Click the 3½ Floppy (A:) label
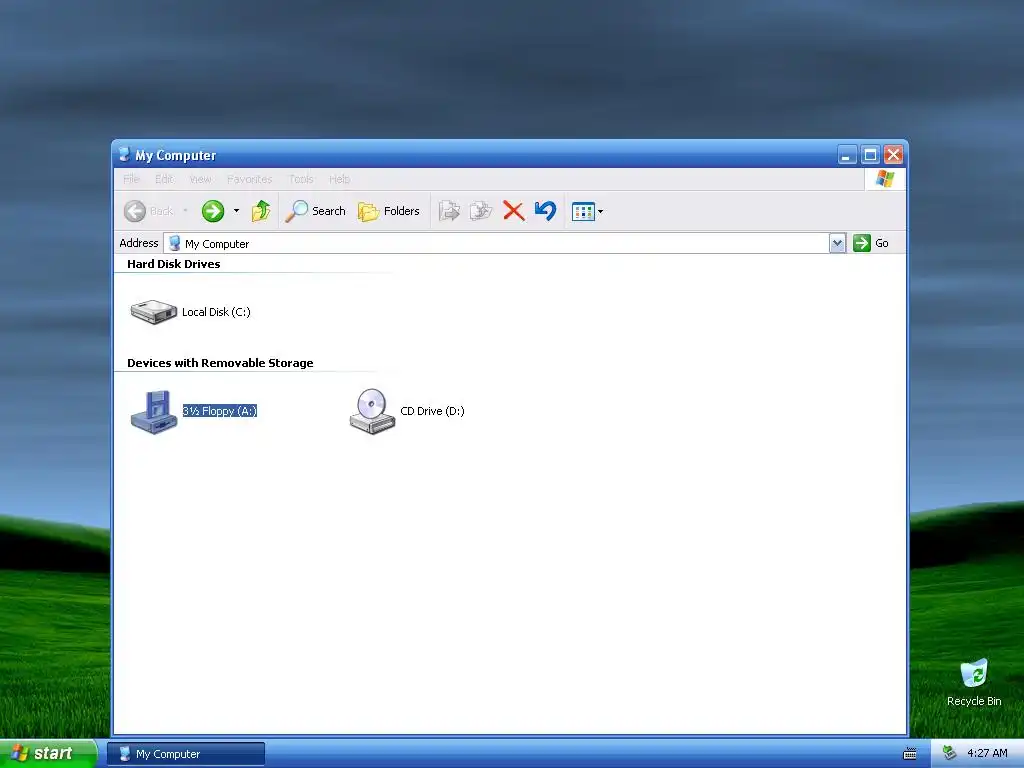 [219, 411]
